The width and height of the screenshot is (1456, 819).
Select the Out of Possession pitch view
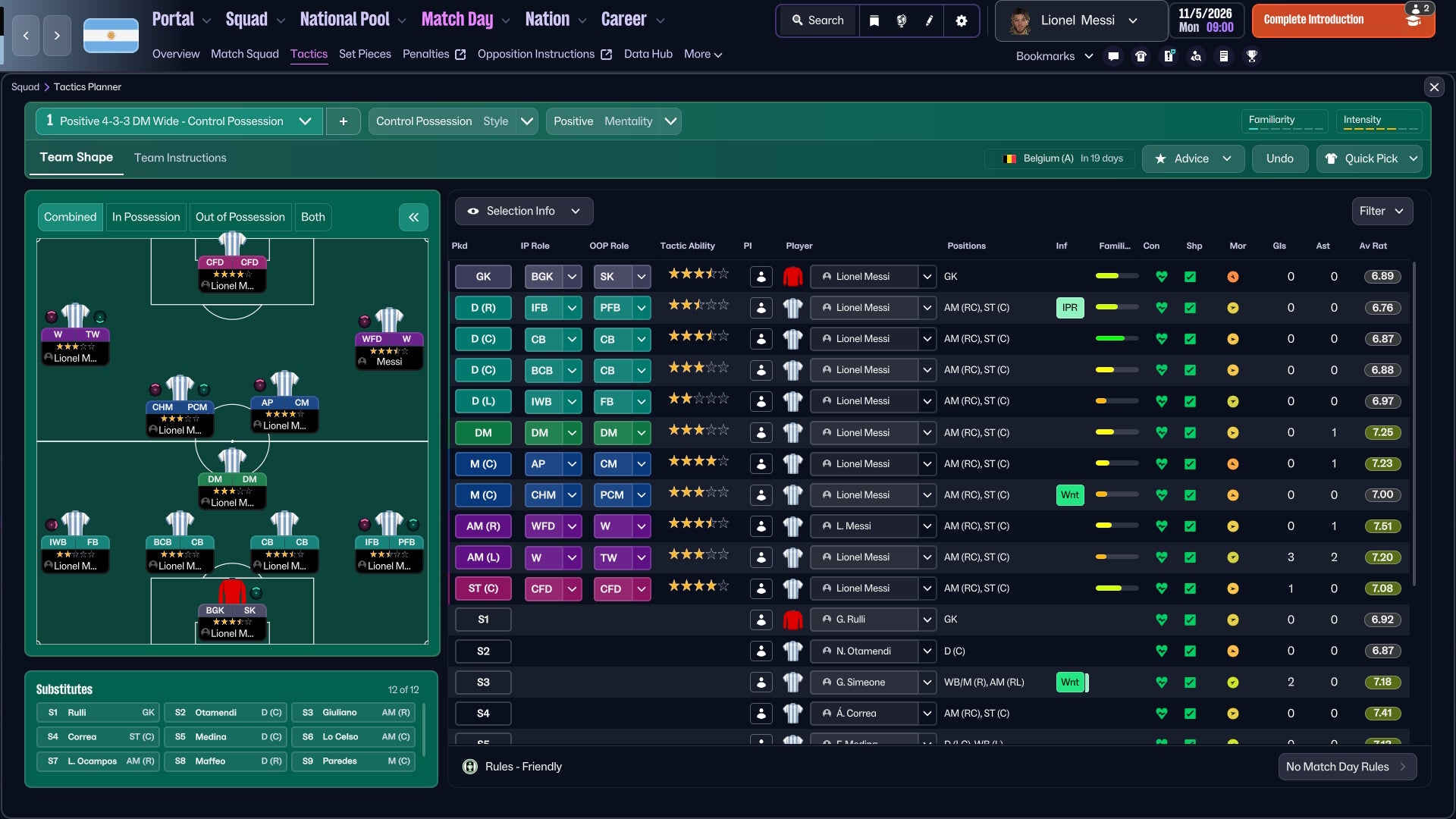tap(240, 218)
